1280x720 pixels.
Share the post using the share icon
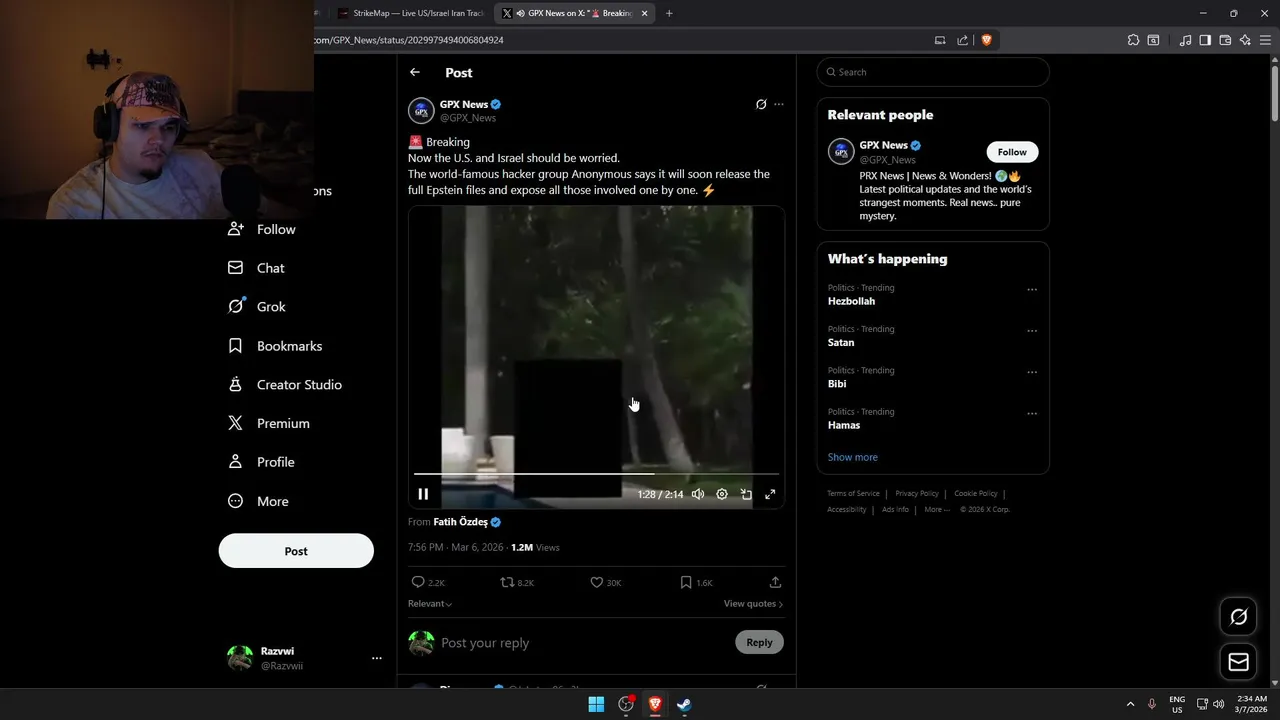click(775, 582)
